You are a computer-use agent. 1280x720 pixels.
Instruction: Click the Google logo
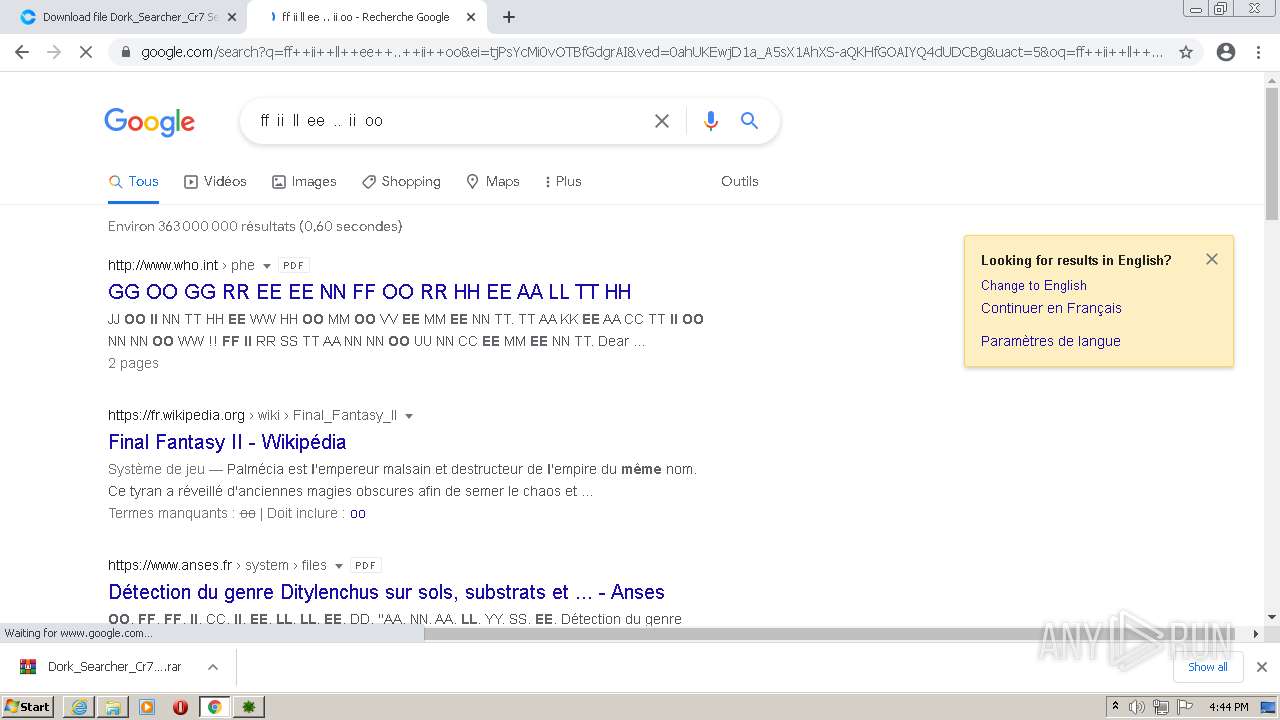[x=149, y=122]
